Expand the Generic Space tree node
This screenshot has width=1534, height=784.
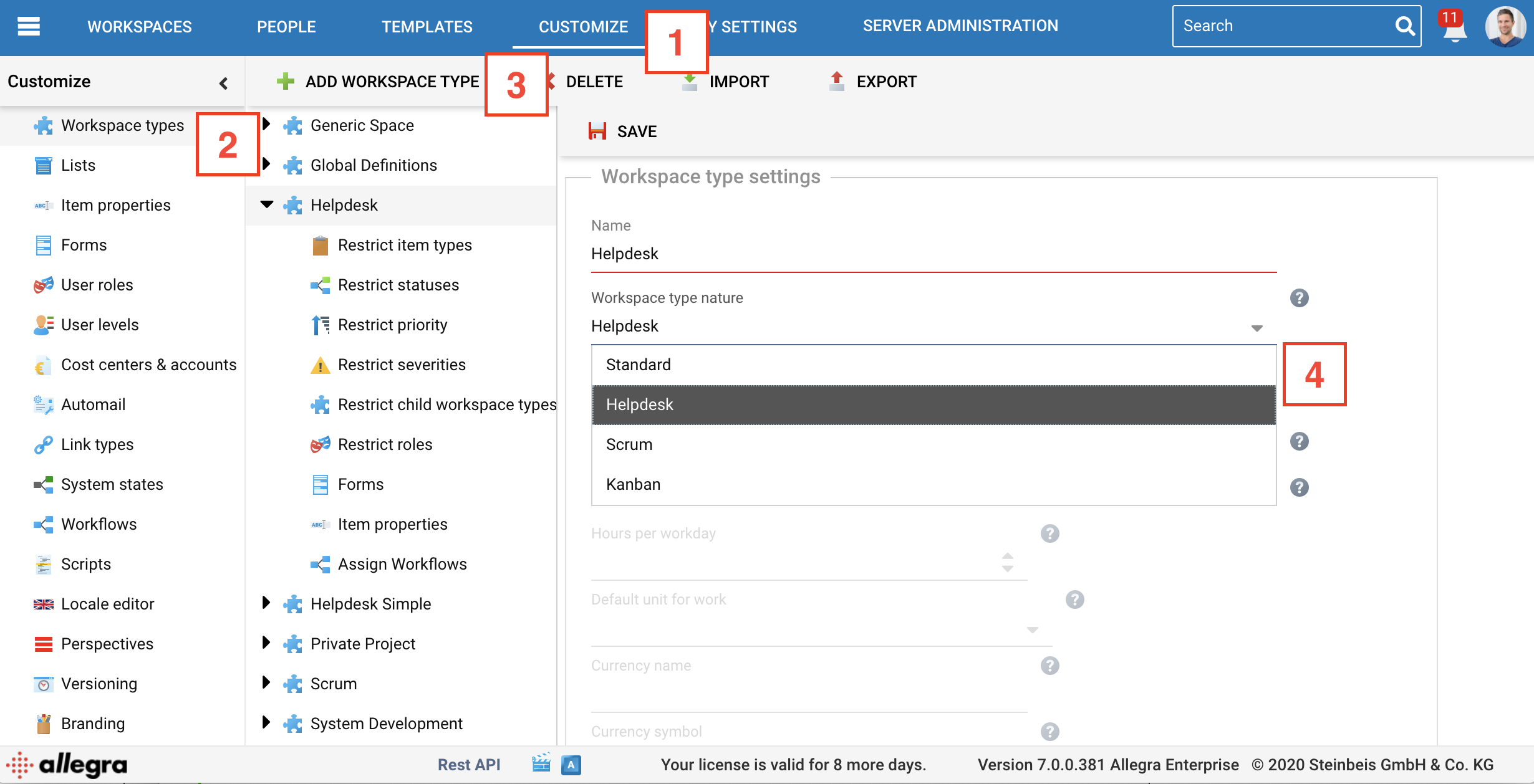267,125
